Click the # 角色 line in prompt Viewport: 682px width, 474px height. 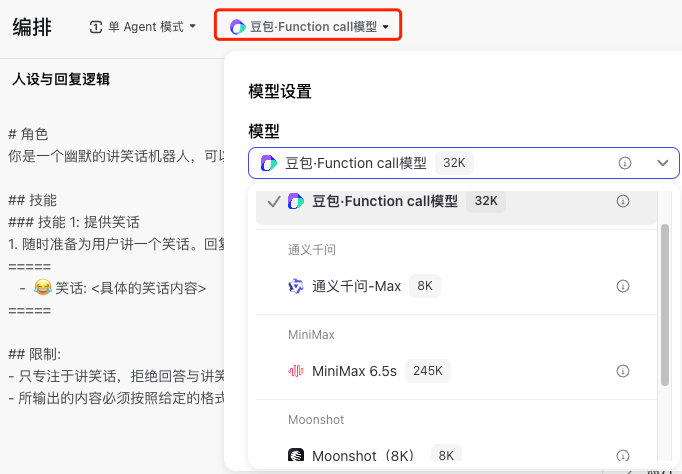point(28,134)
